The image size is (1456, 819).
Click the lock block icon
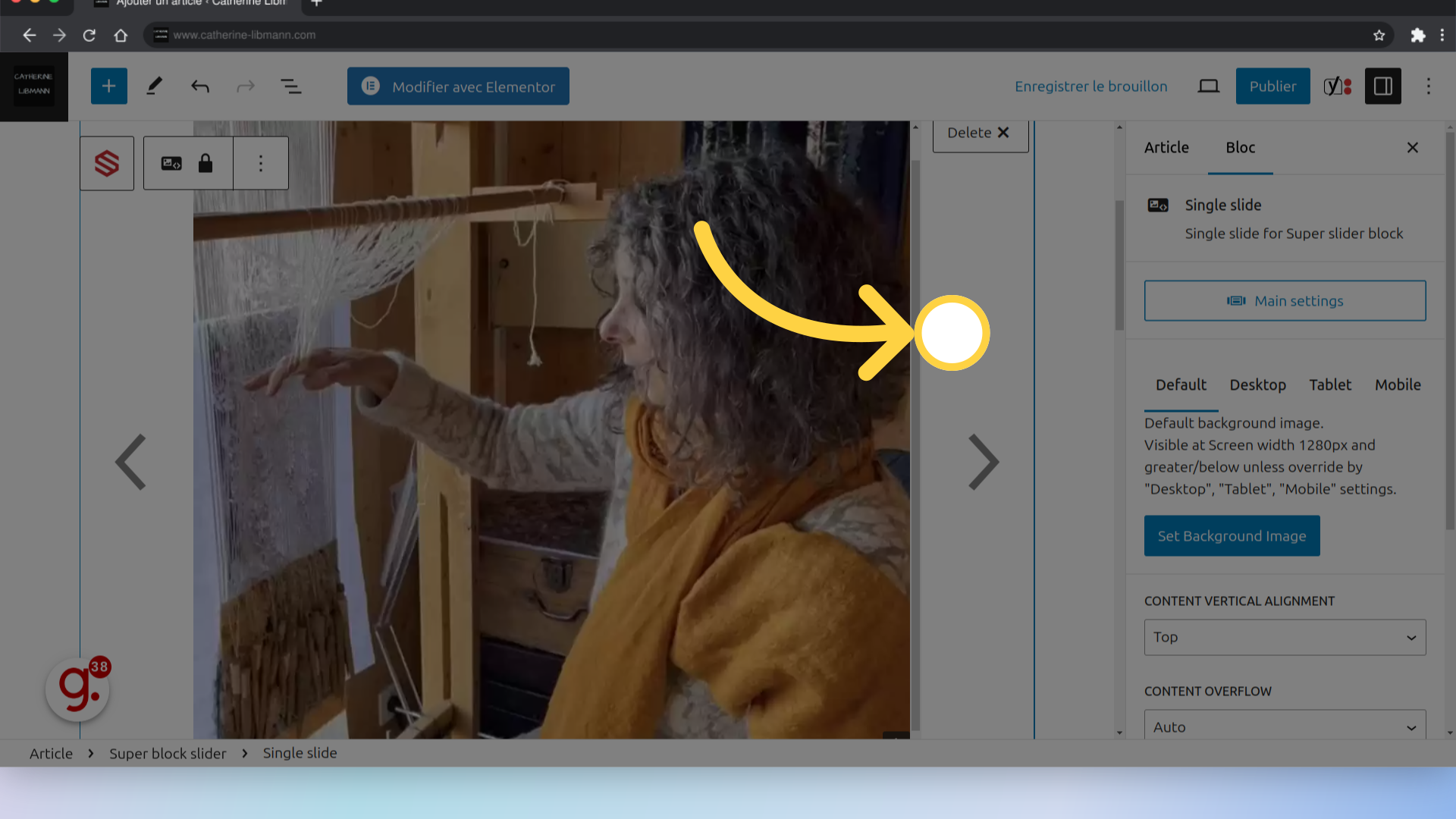click(x=205, y=162)
